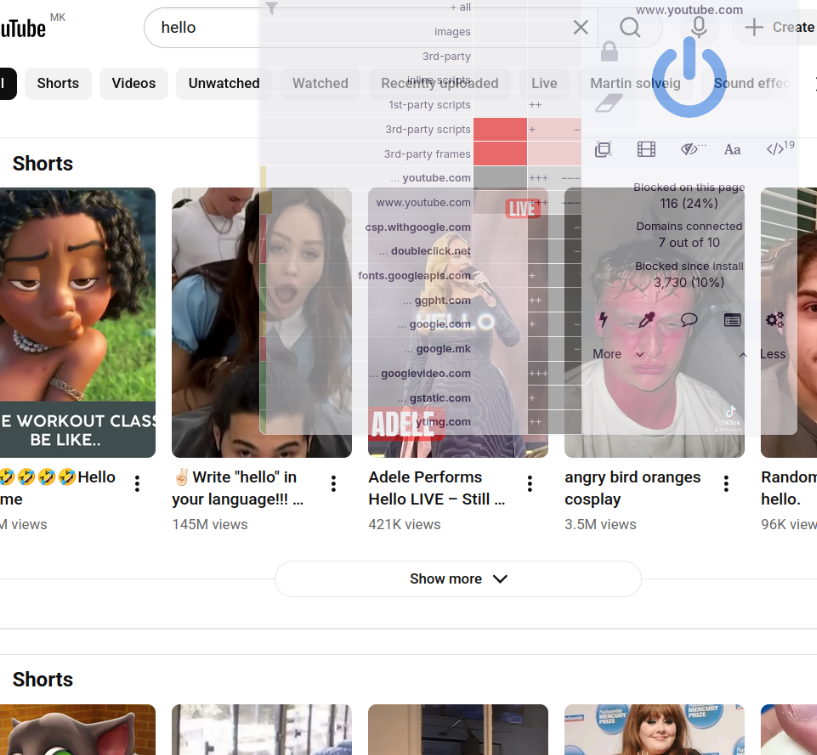The image size is (817, 755).
Task: Click the lock icon to save rule changes
Action: (x=609, y=52)
